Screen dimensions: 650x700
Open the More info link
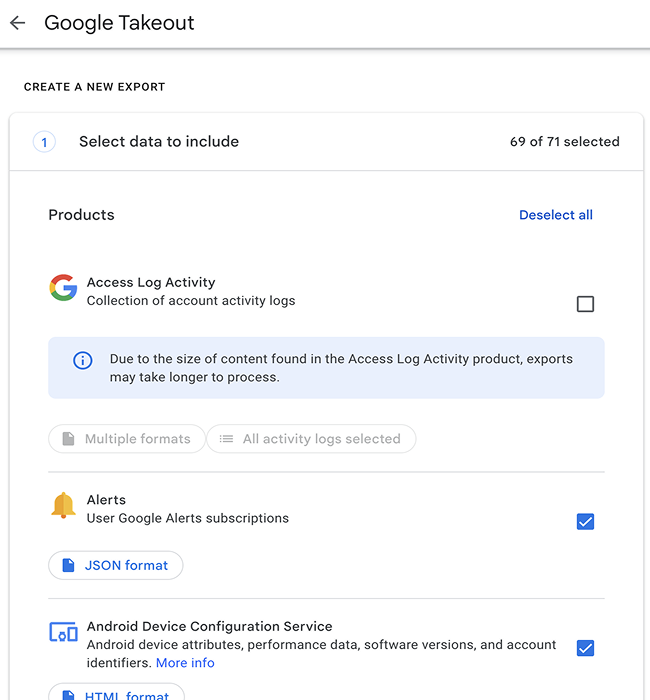pos(185,663)
